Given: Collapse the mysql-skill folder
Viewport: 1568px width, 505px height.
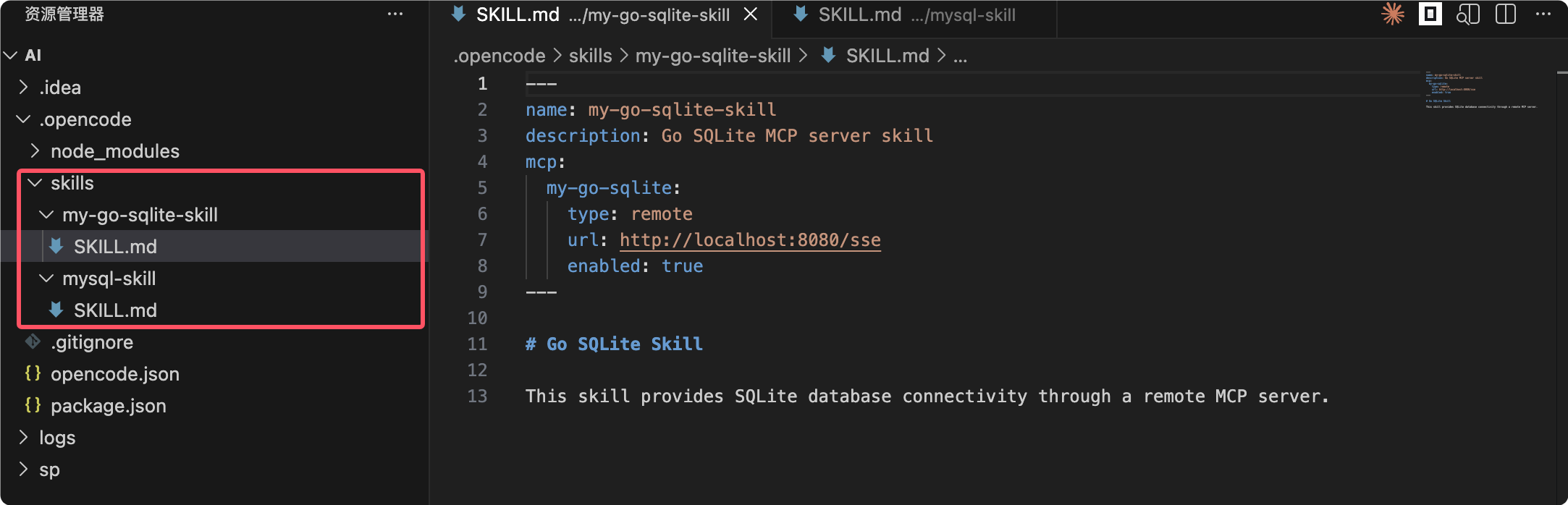Looking at the screenshot, I should point(46,279).
